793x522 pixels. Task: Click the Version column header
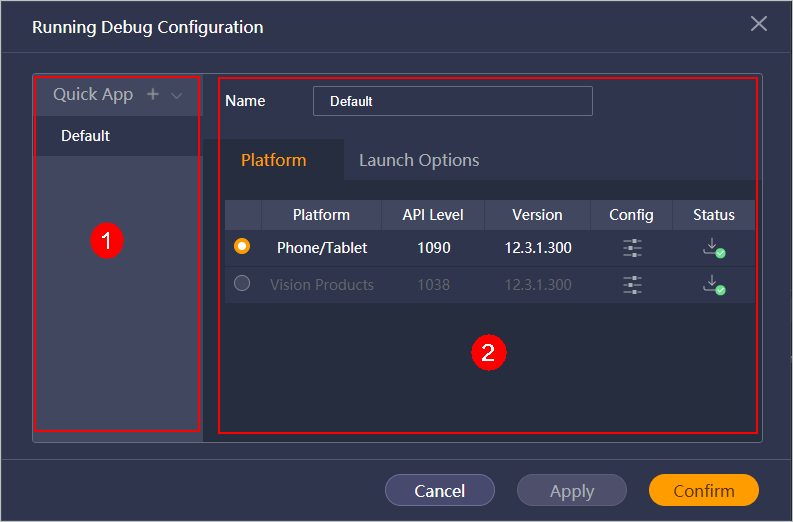coord(537,215)
